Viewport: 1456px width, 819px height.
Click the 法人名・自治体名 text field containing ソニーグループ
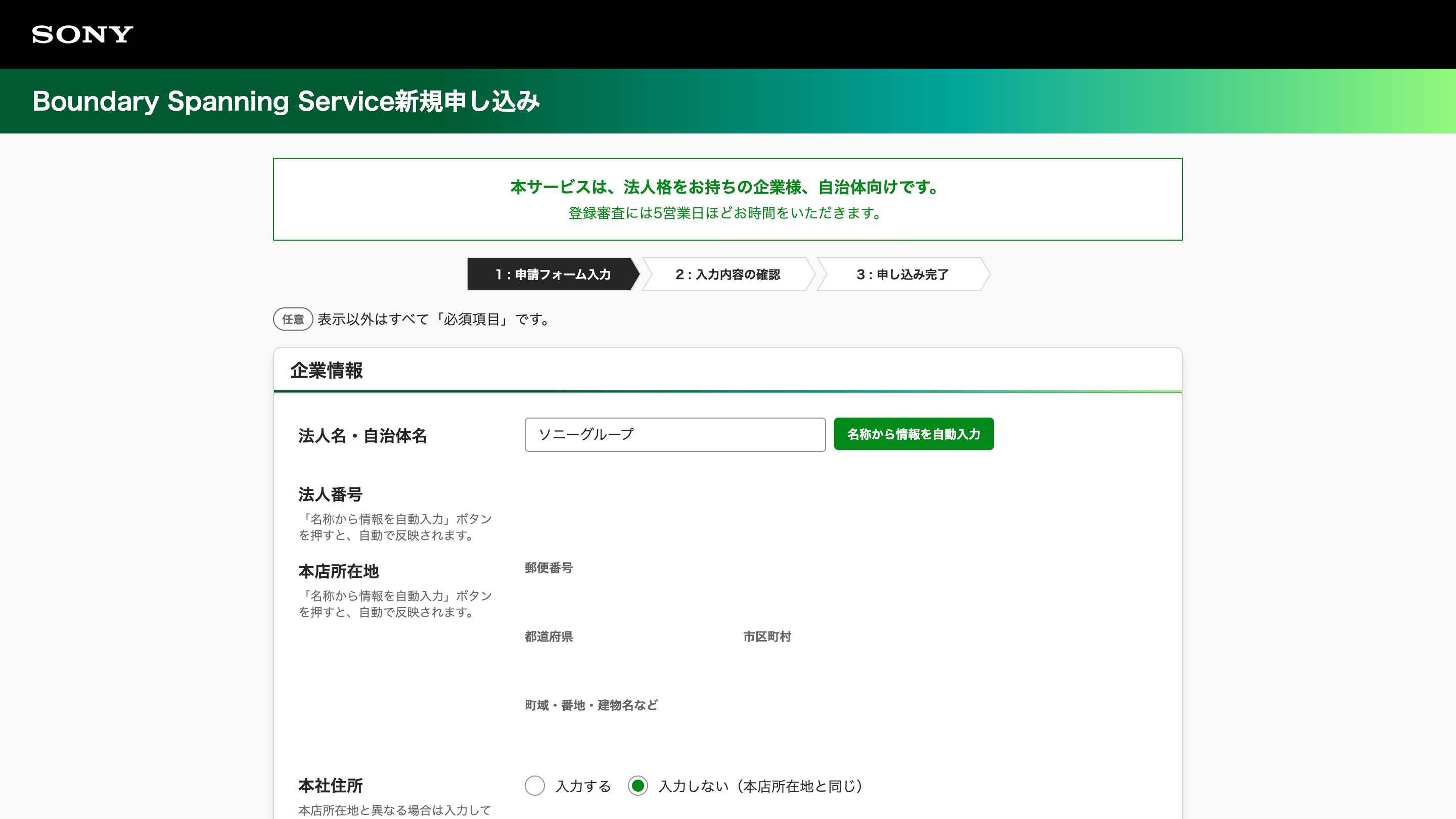(674, 435)
